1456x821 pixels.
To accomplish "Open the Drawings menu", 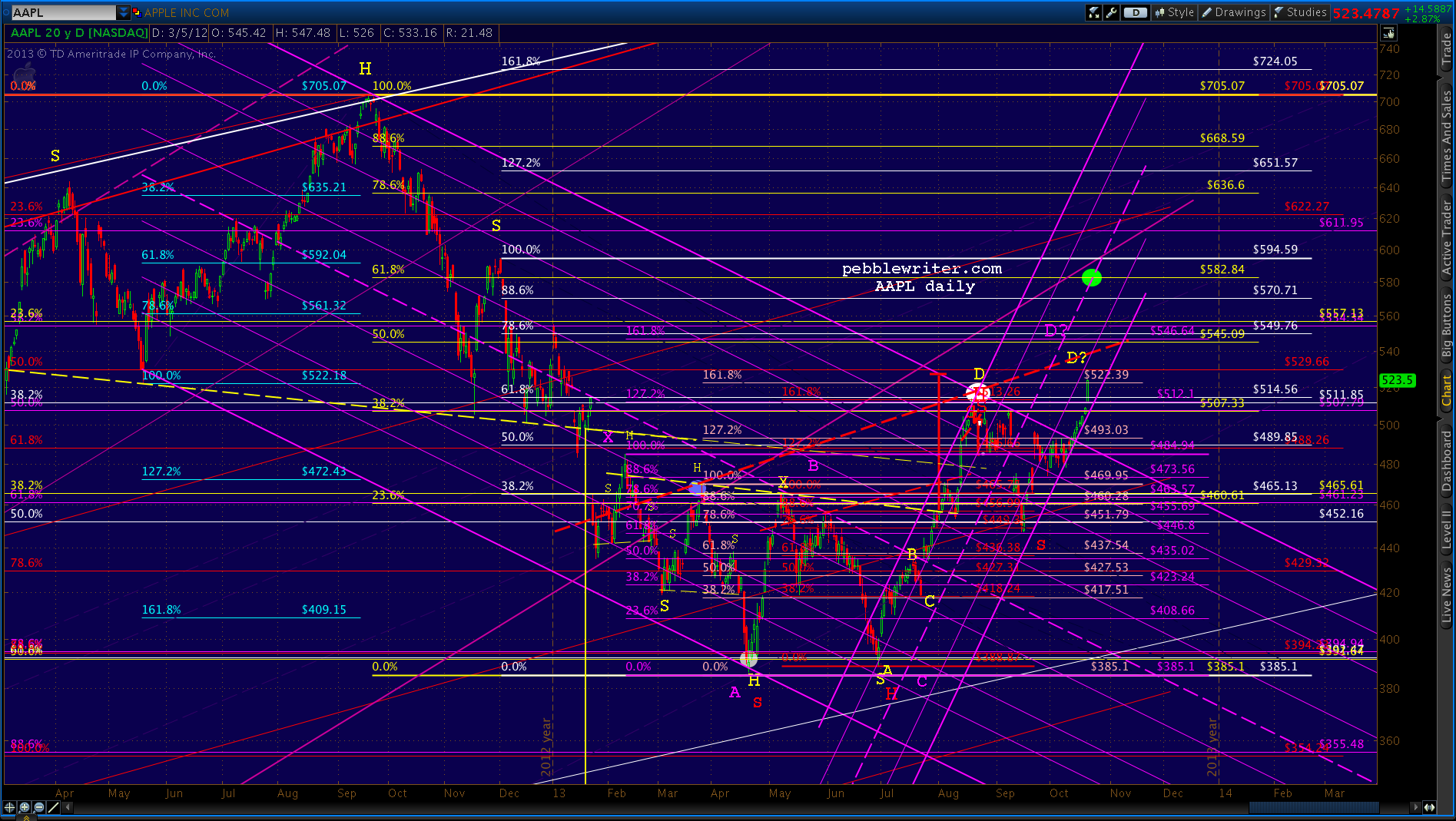I will point(1233,12).
